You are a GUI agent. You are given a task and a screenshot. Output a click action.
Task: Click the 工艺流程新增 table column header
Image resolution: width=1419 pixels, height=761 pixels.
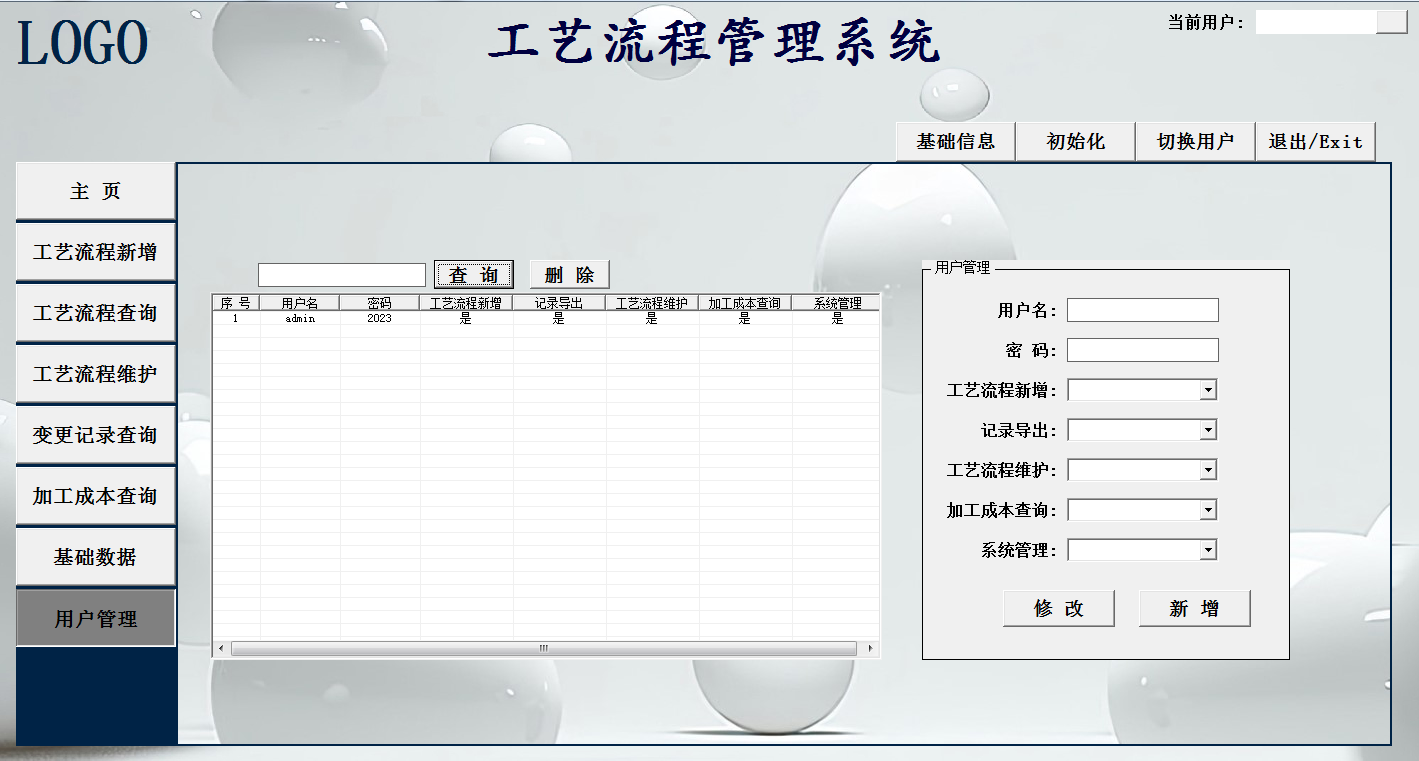click(x=466, y=303)
